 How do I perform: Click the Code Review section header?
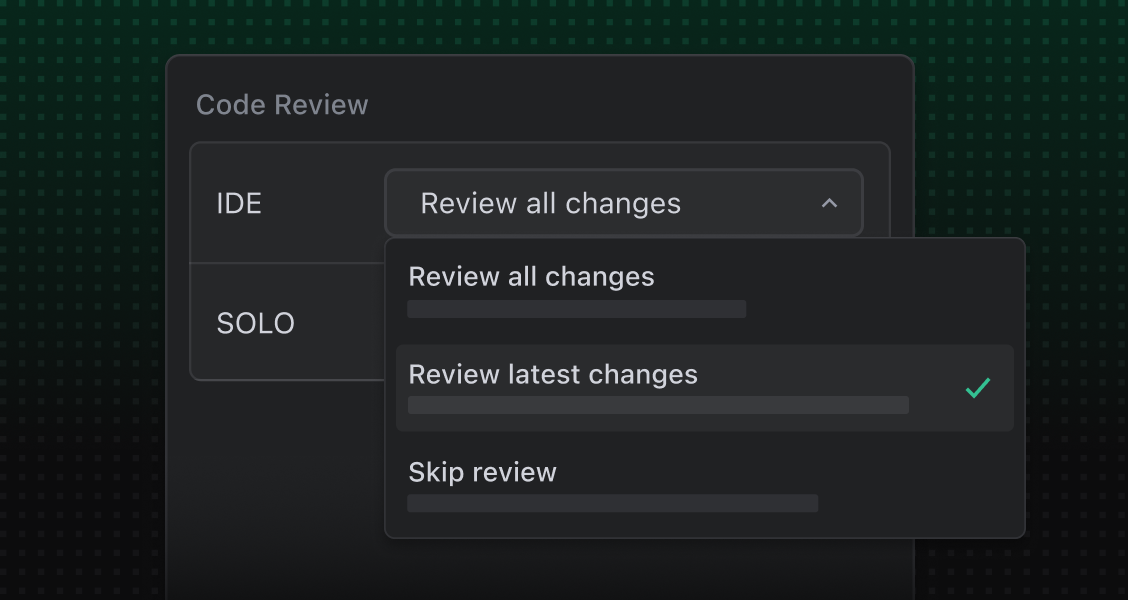coord(283,104)
